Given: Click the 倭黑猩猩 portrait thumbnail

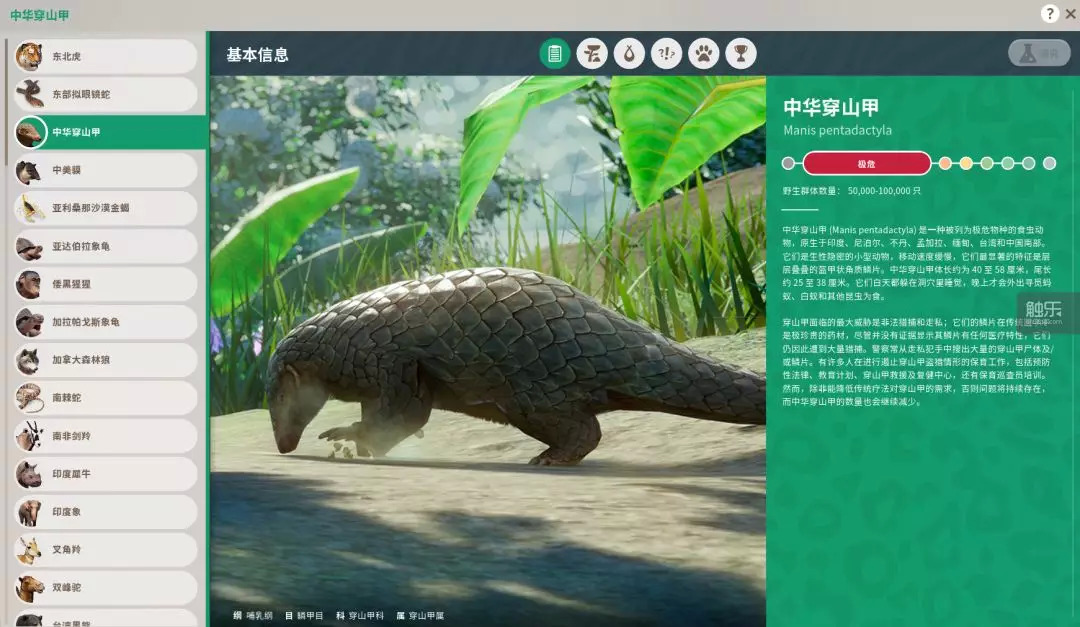Looking at the screenshot, I should point(29,284).
